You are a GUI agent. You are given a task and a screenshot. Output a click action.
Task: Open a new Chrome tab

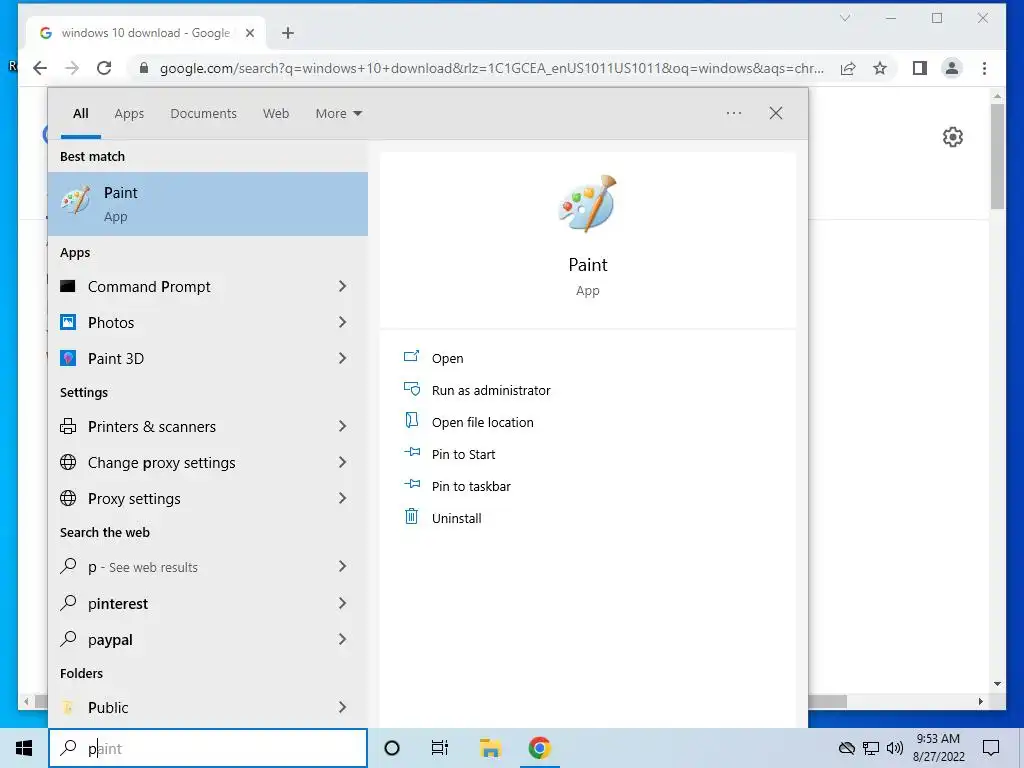pyautogui.click(x=288, y=33)
